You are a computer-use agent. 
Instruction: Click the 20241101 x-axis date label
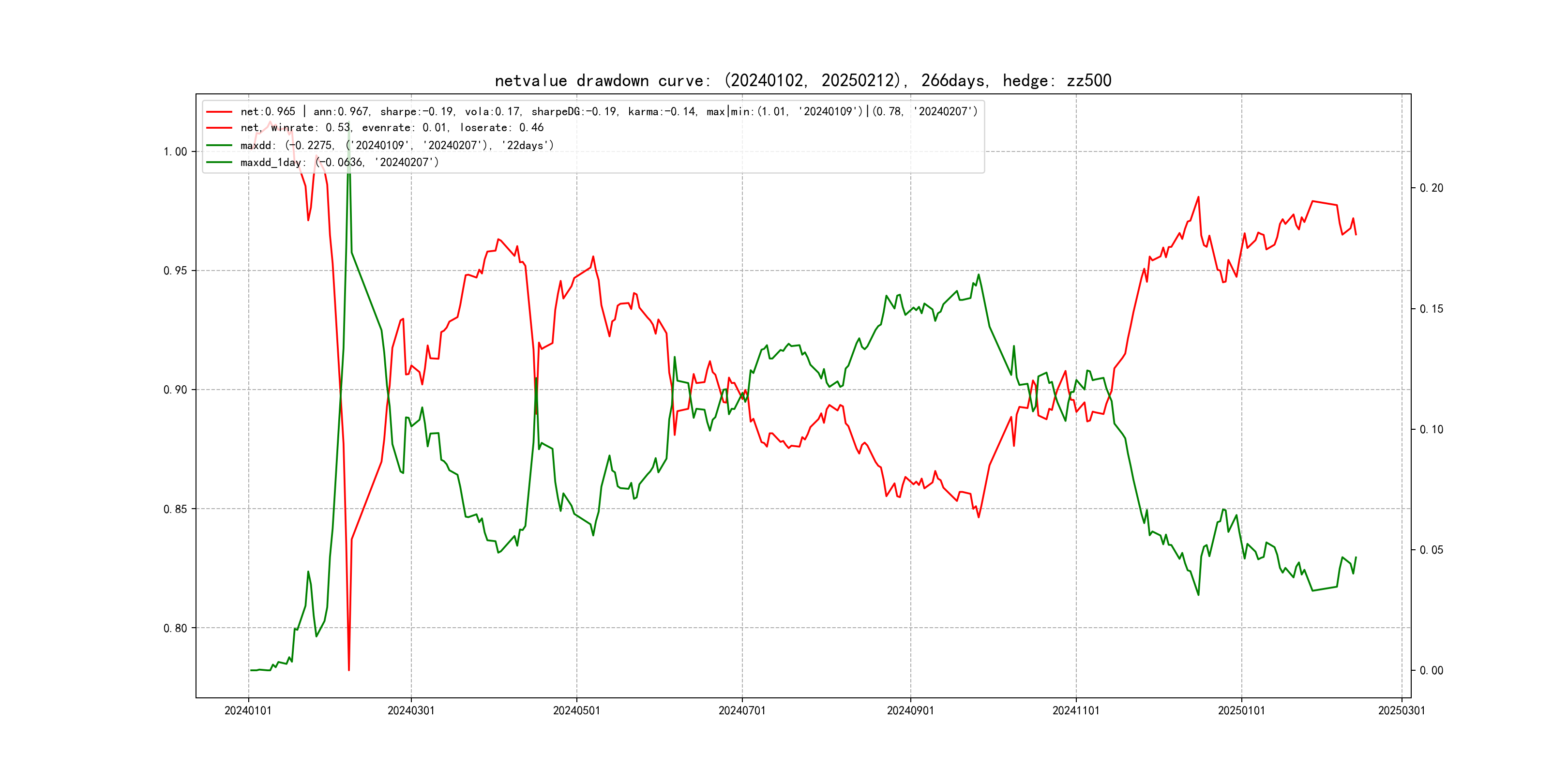click(1075, 711)
